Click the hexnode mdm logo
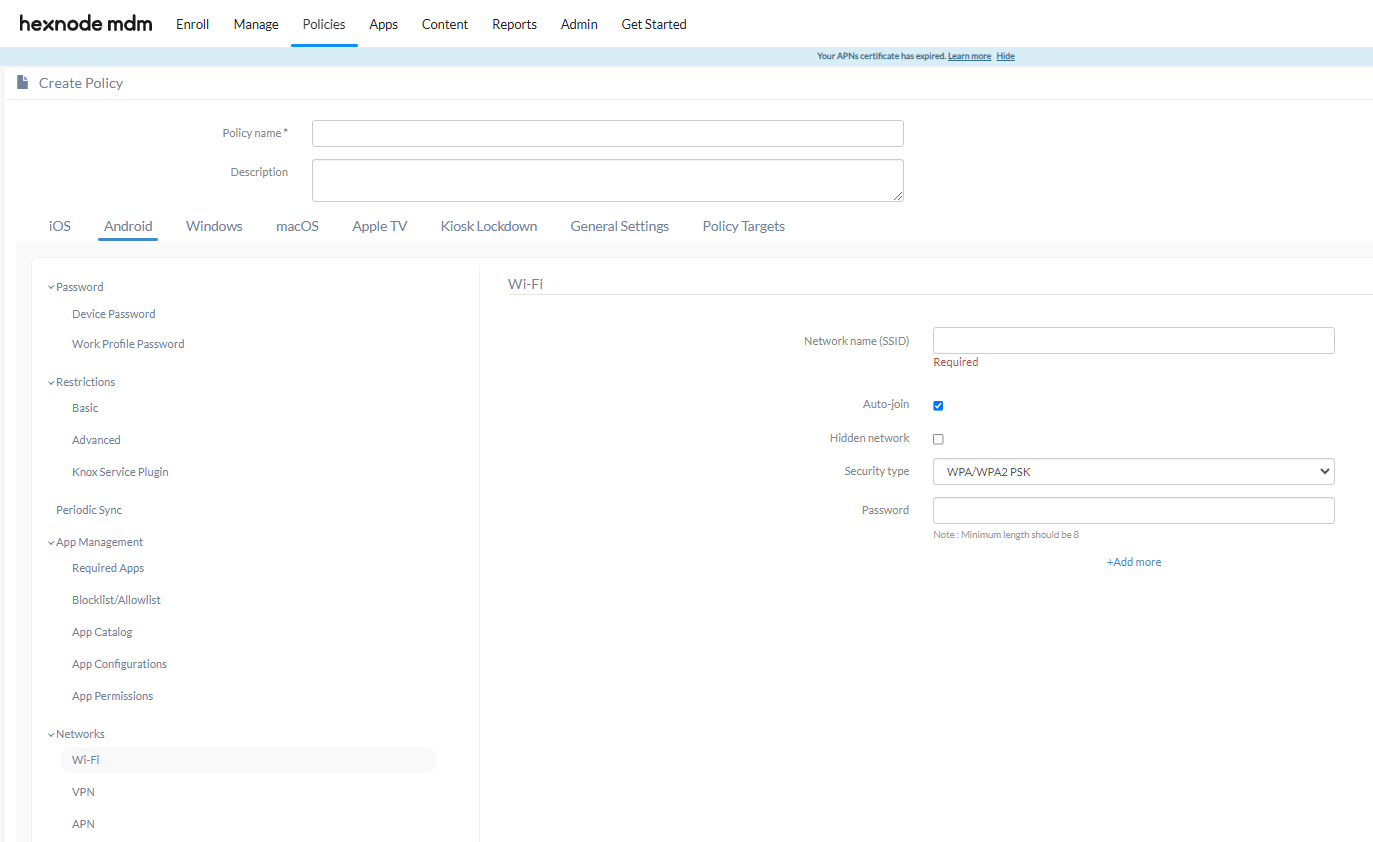The image size is (1373, 842). pyautogui.click(x=86, y=23)
